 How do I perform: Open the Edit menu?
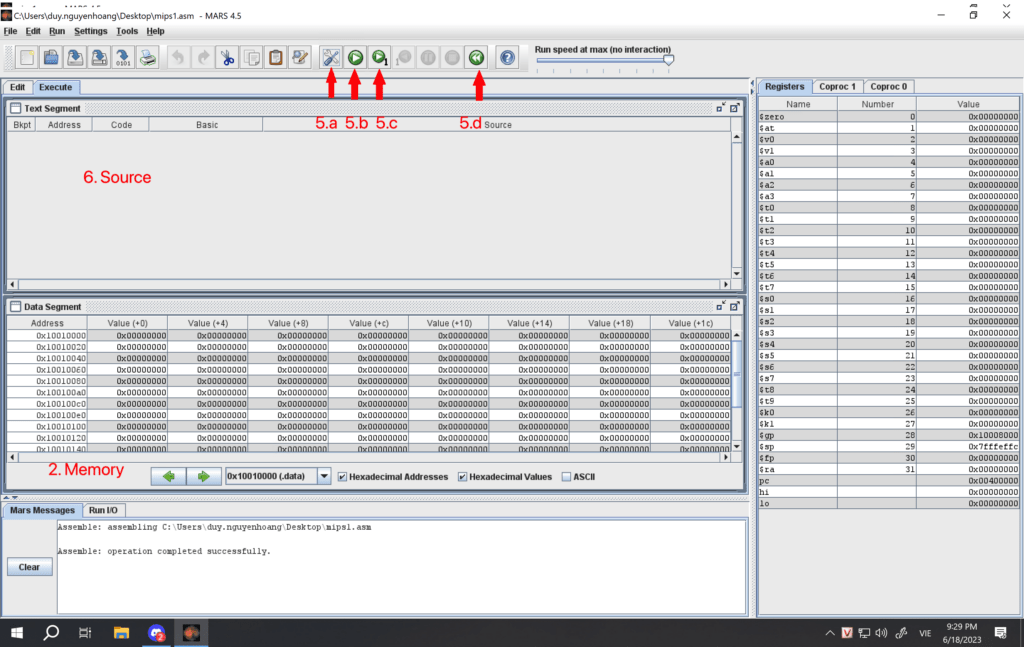pyautogui.click(x=33, y=31)
